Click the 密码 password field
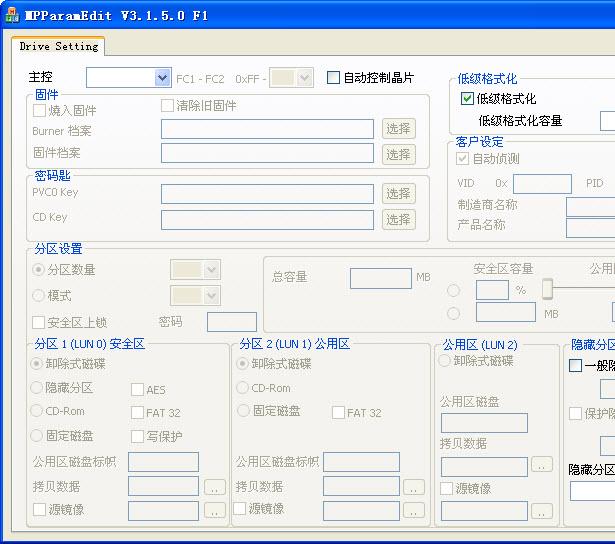The image size is (615, 544). point(232,322)
